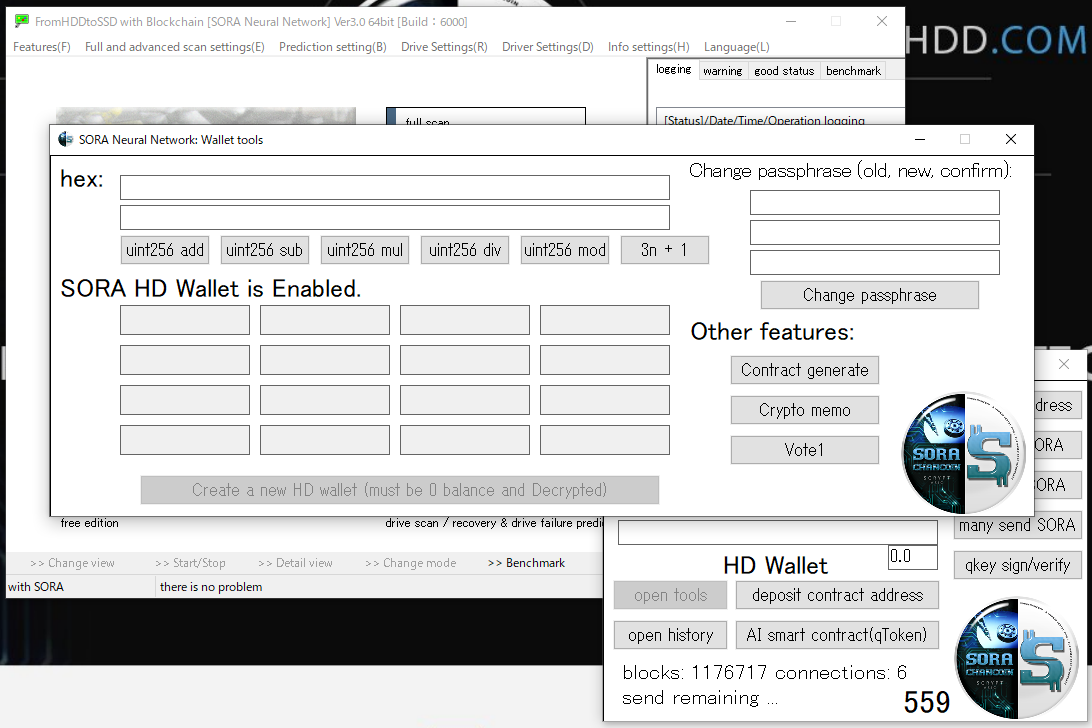Open AI smart contract(qToken)
Image resolution: width=1092 pixels, height=728 pixels.
tap(837, 635)
